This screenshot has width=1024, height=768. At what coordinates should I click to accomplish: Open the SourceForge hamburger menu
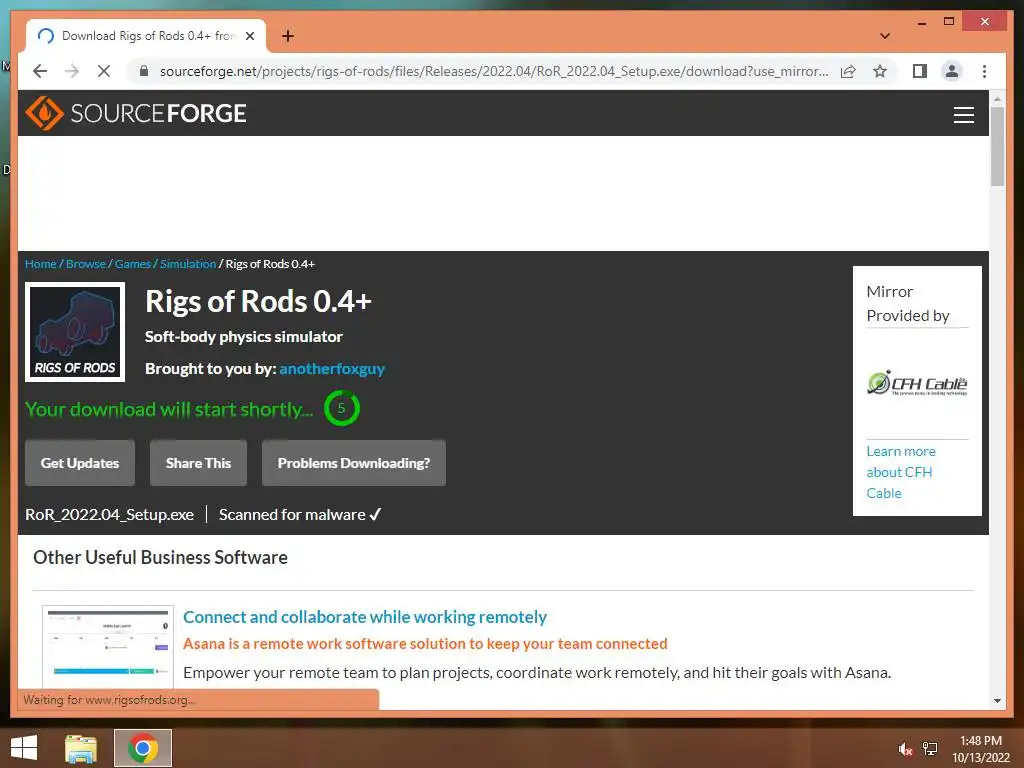963,114
